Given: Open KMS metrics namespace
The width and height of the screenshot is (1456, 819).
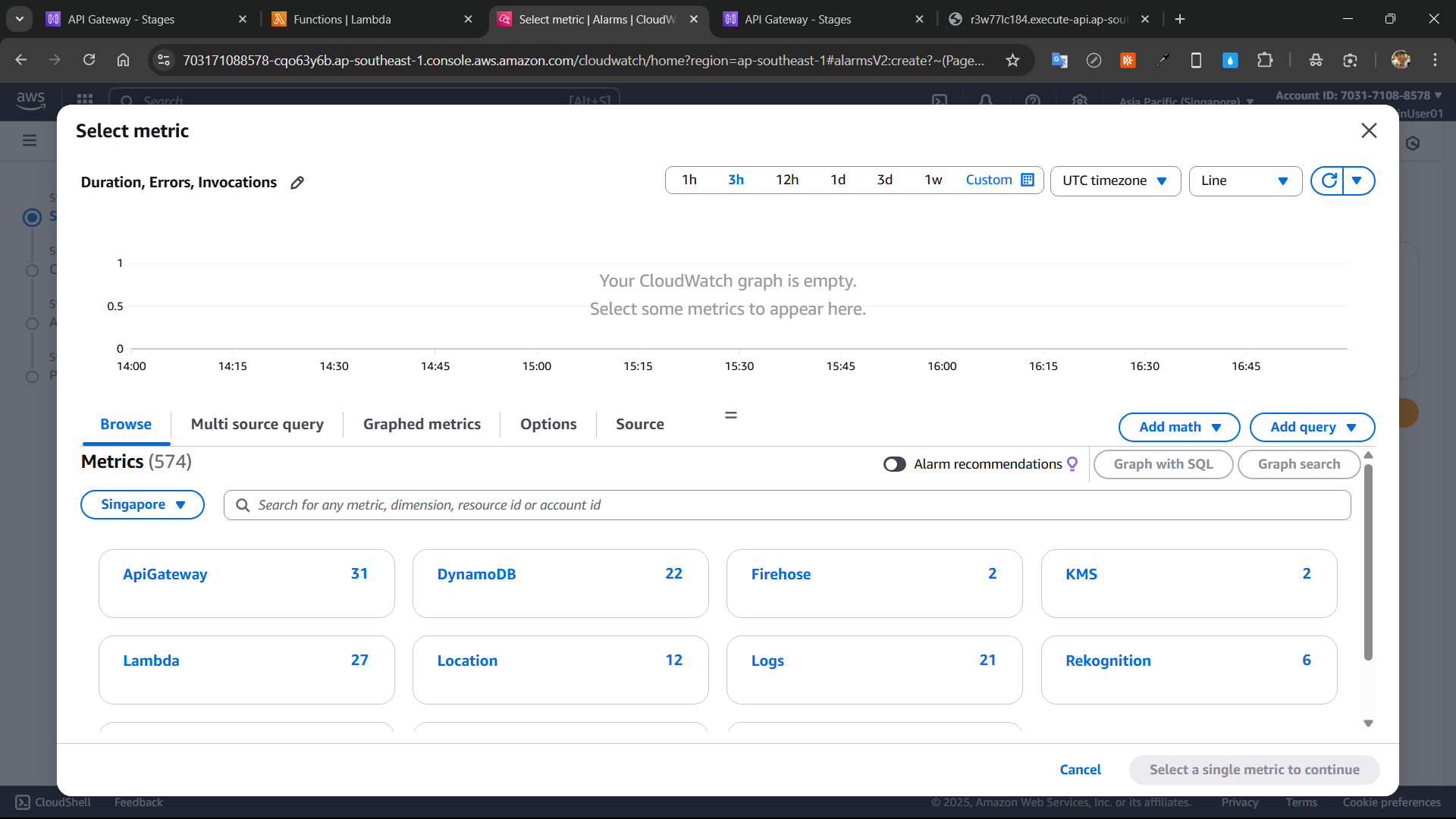Looking at the screenshot, I should coord(1189,583).
